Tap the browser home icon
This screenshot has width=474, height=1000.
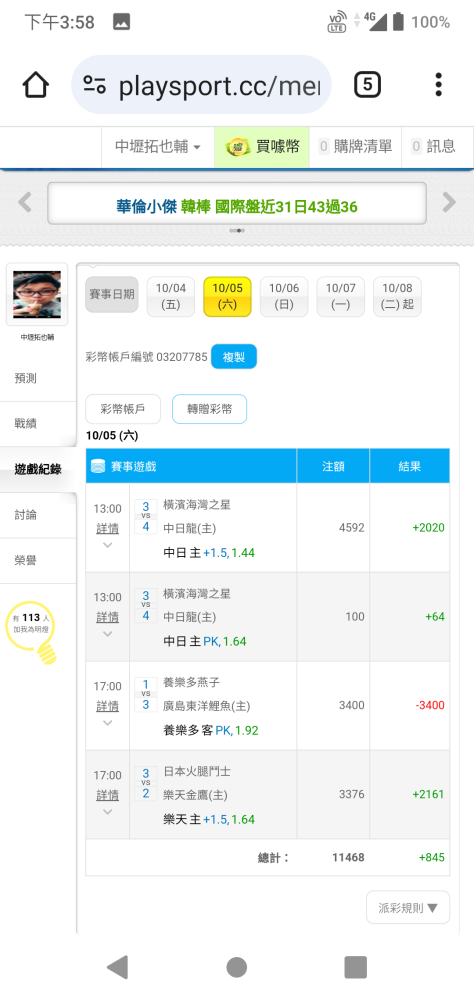36,85
